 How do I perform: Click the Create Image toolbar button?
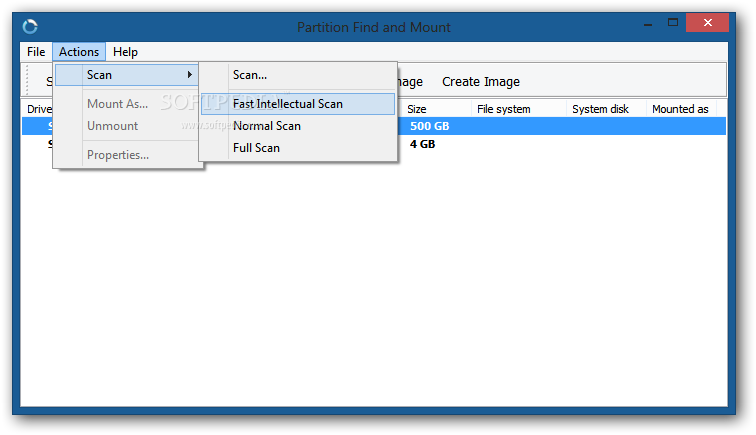[481, 82]
